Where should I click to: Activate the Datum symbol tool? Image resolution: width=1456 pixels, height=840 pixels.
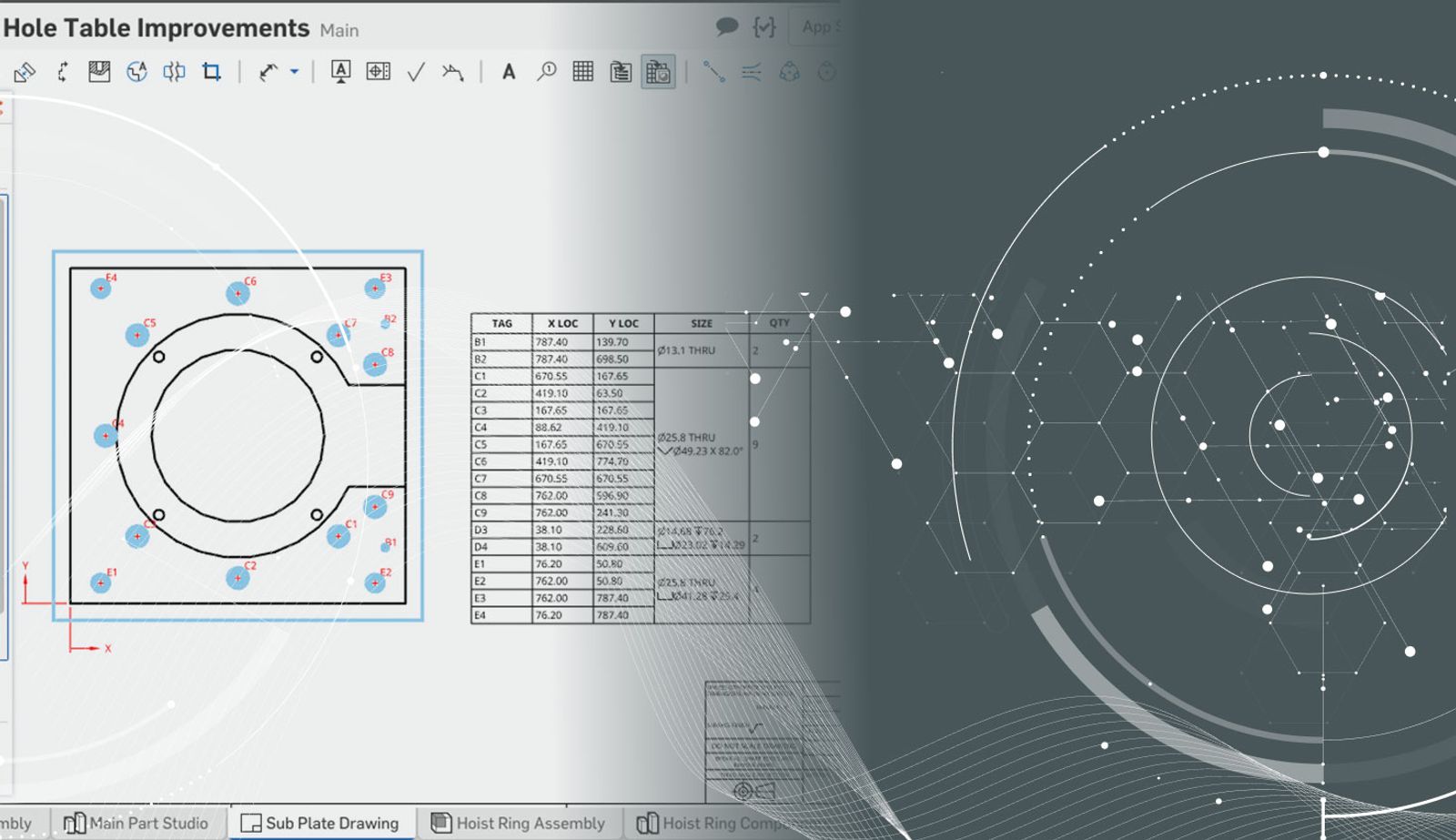[340, 72]
